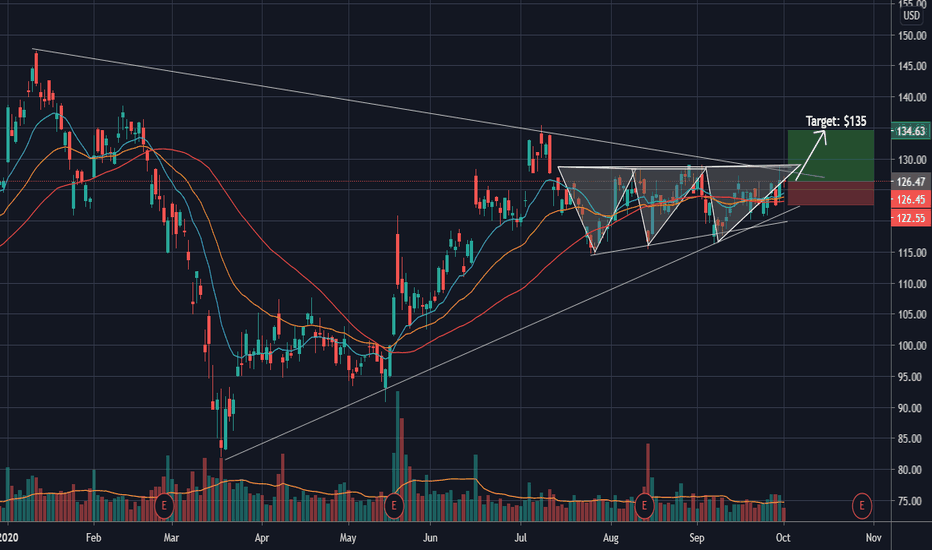
Task: Click the Aug label on the time axis
Action: click(x=610, y=538)
